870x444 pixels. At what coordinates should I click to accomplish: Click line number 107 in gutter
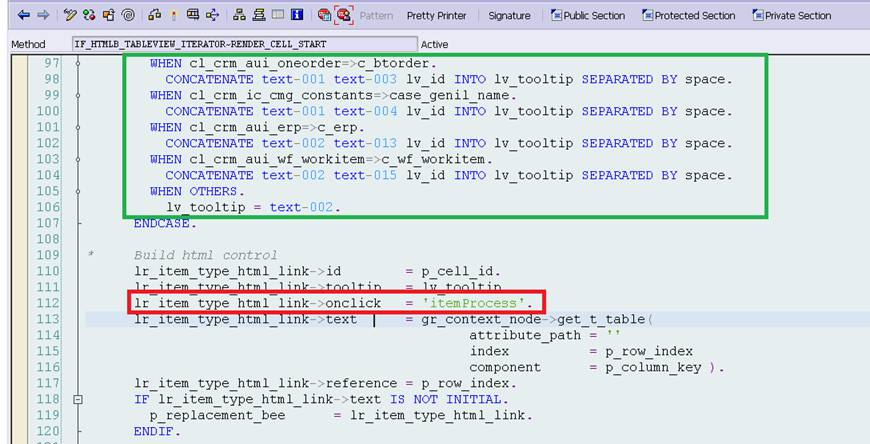tap(48, 223)
